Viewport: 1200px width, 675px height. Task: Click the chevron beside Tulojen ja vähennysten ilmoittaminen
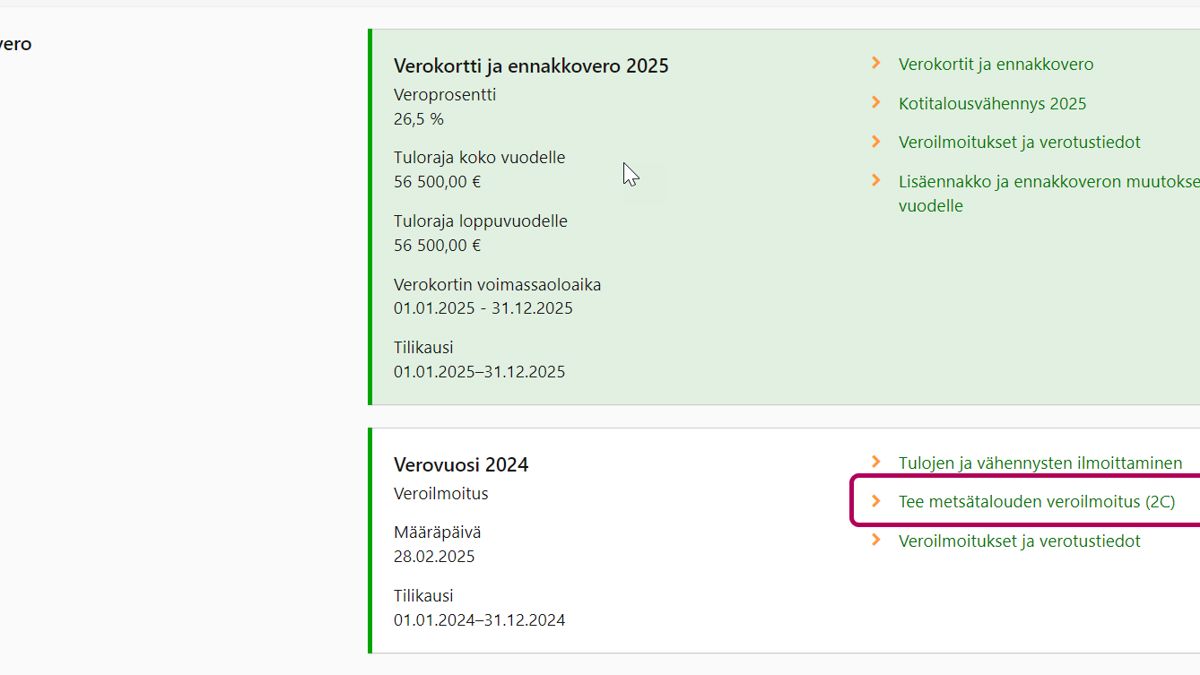876,463
